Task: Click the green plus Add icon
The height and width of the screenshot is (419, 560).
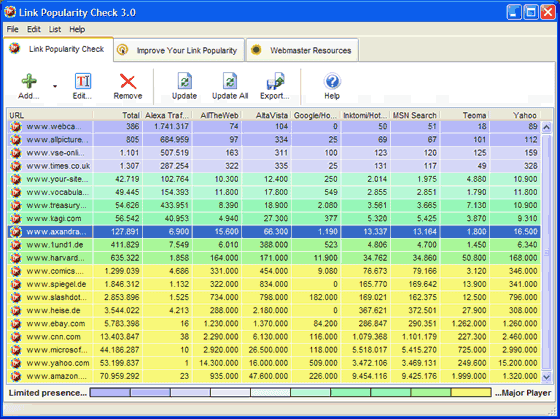Action: coord(29,81)
